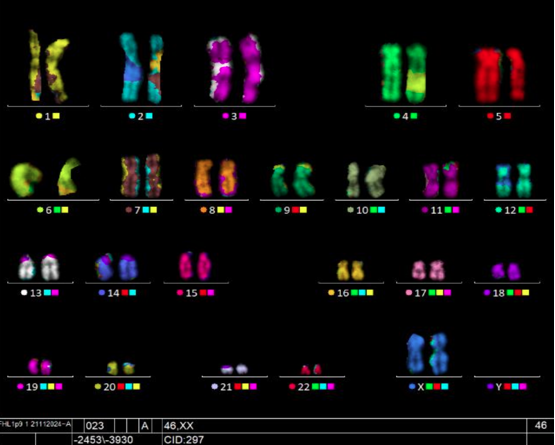The image size is (555, 445).
Task: Select the red square next to label 12
Action: coord(530,210)
